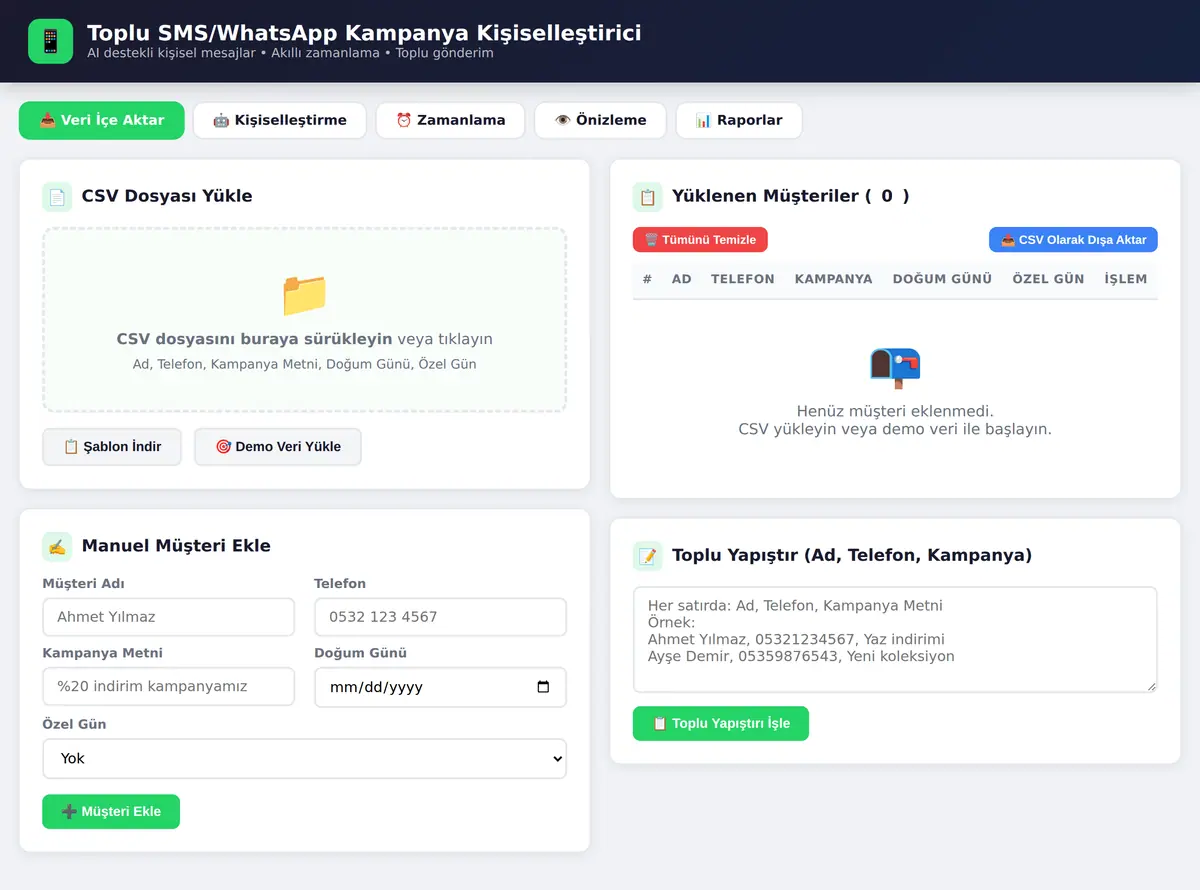1200x890 pixels.
Task: Click the CSV Dosyası Yükle document icon
Action: tap(57, 197)
